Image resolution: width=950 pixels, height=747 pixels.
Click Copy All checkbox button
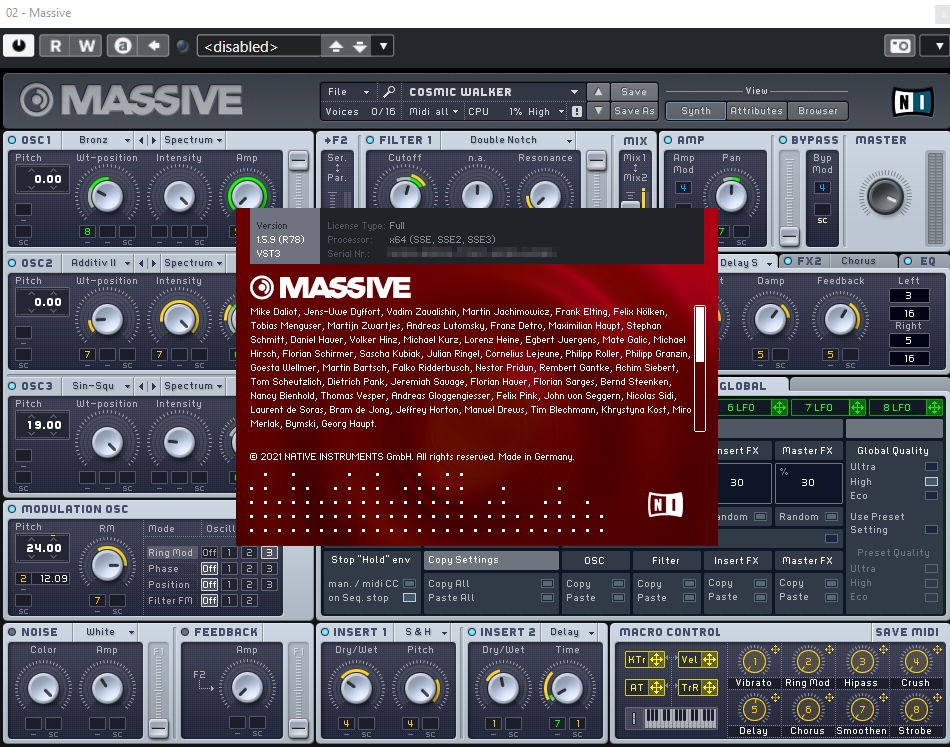click(x=548, y=583)
